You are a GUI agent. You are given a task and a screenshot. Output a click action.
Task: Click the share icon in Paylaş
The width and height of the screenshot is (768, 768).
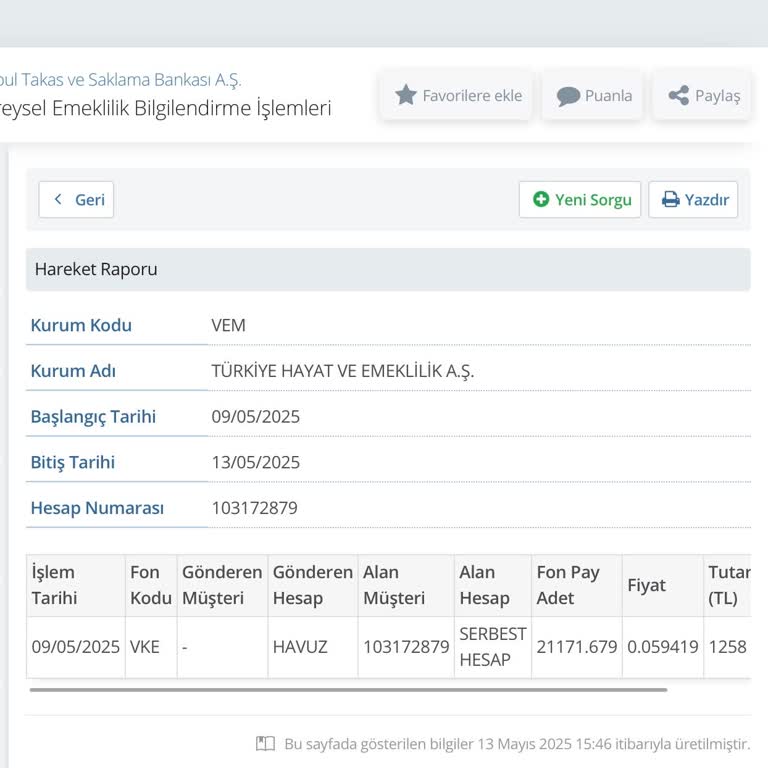[678, 95]
